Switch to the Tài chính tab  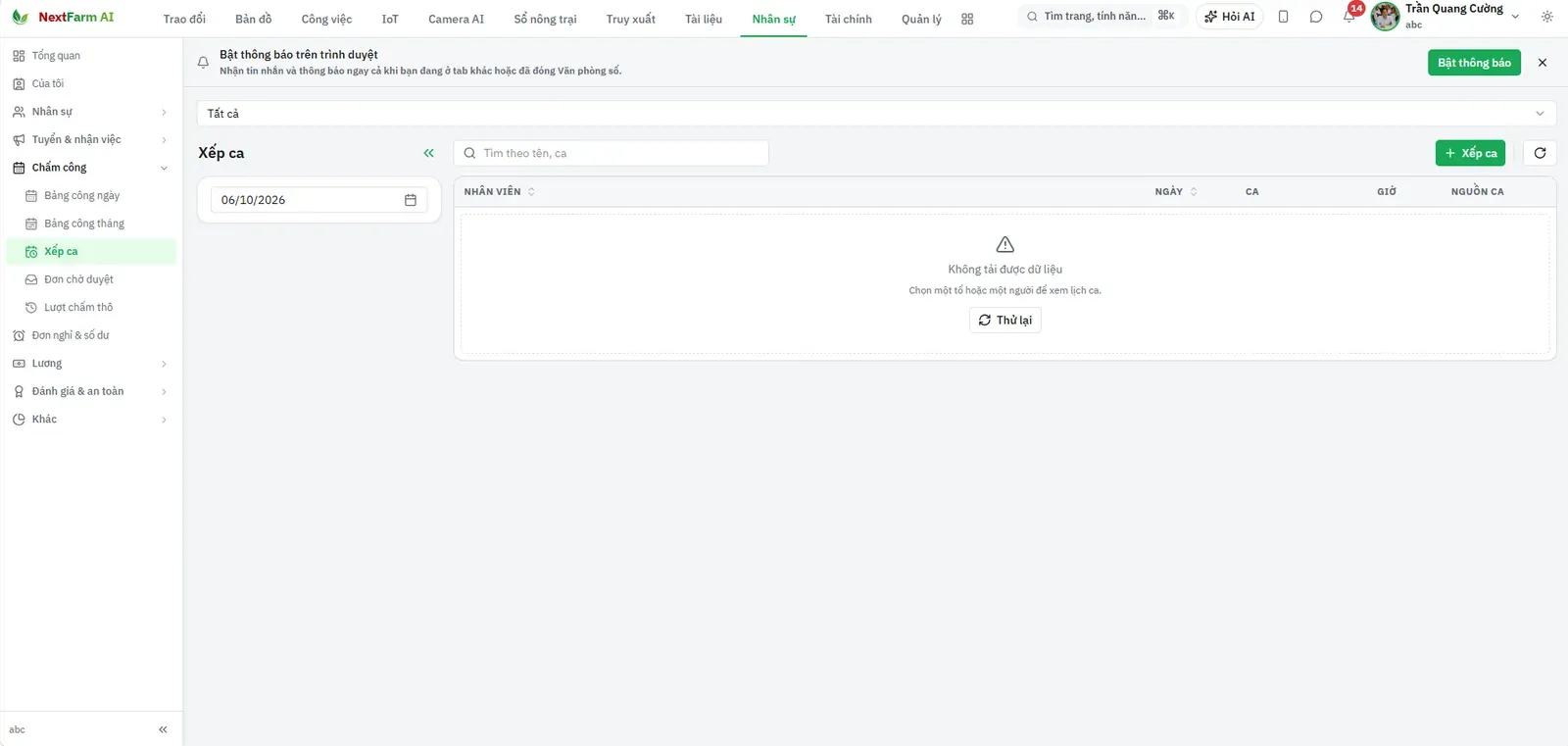click(x=848, y=19)
